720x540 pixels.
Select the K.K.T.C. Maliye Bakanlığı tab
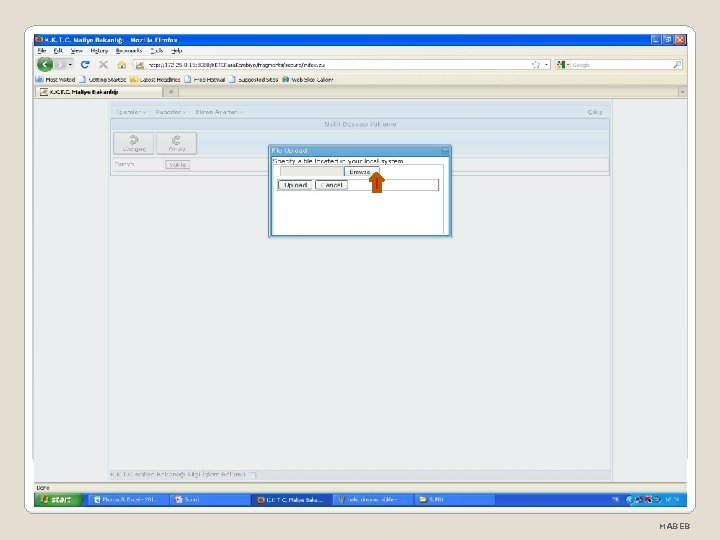(99, 92)
